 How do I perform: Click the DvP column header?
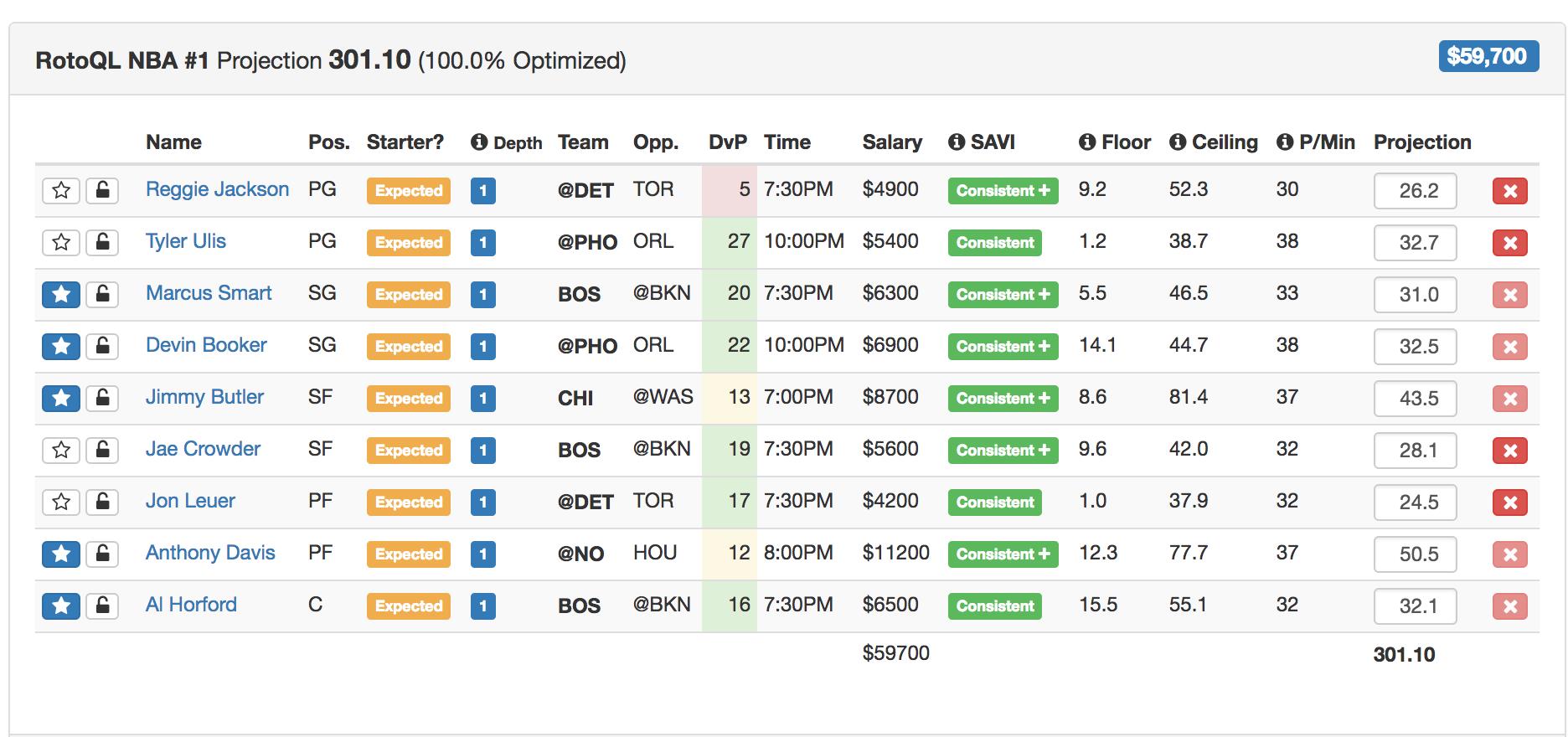[727, 142]
